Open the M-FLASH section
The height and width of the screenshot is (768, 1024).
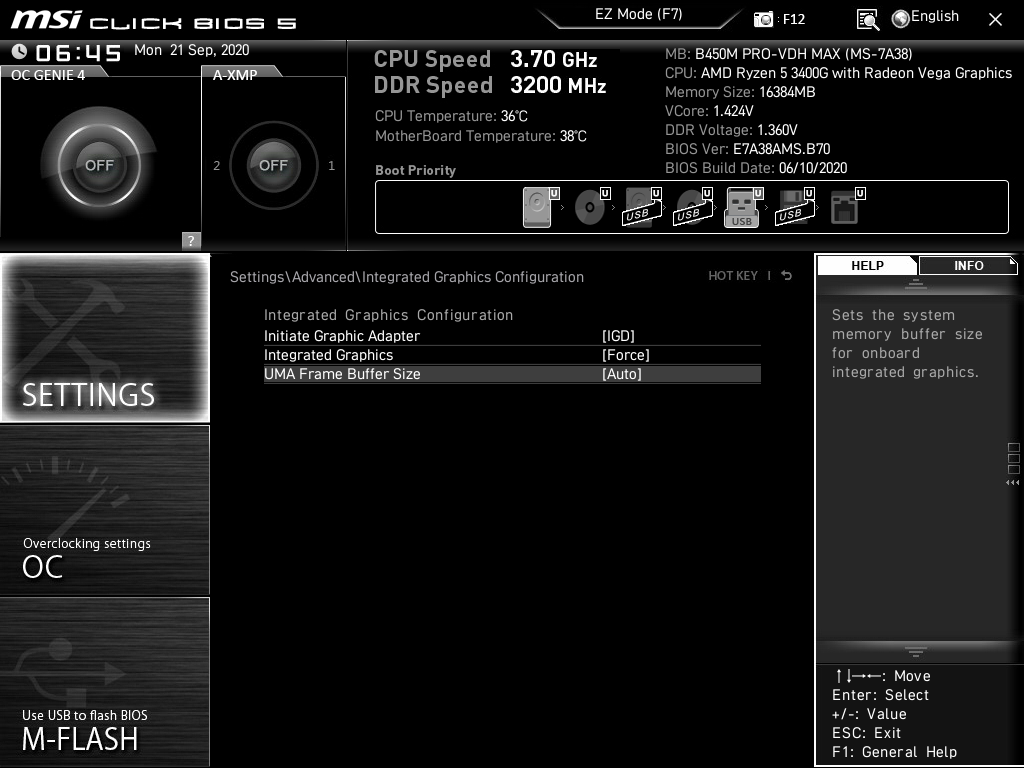(x=105, y=682)
